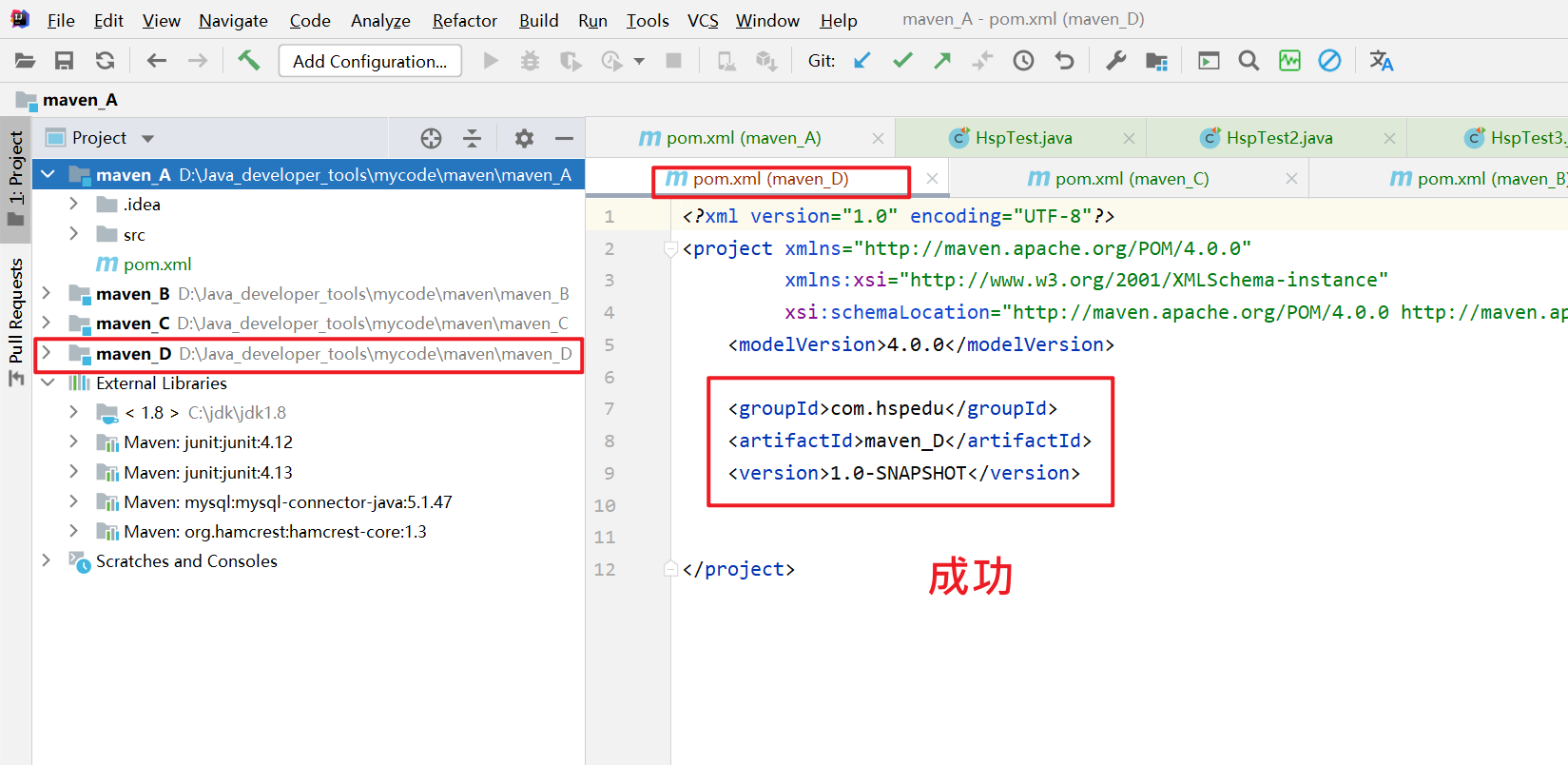This screenshot has height=765, width=1568.
Task: Click the artifactId maven_D code line
Action: pos(910,441)
